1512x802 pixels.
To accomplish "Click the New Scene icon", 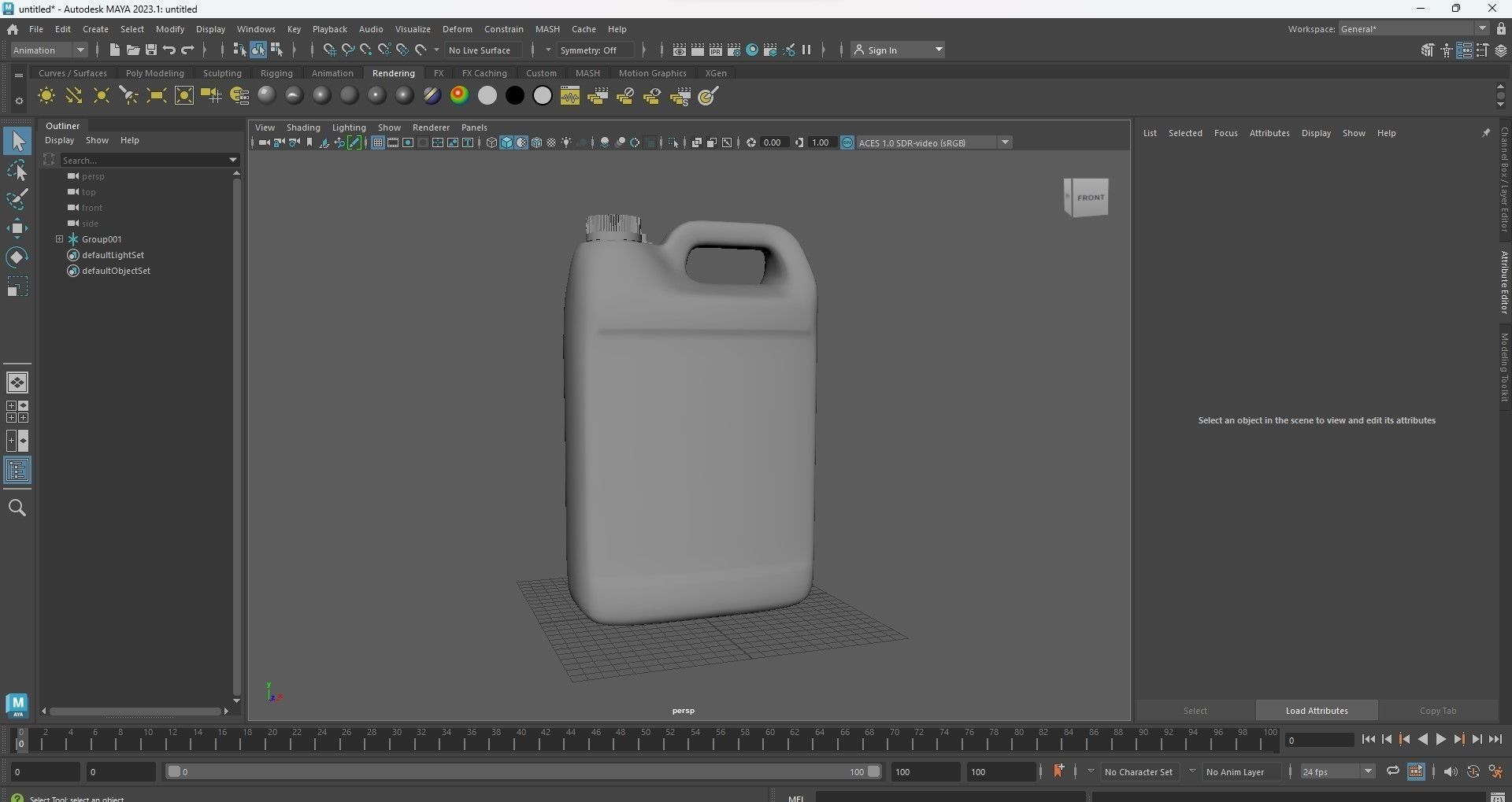I will point(115,50).
